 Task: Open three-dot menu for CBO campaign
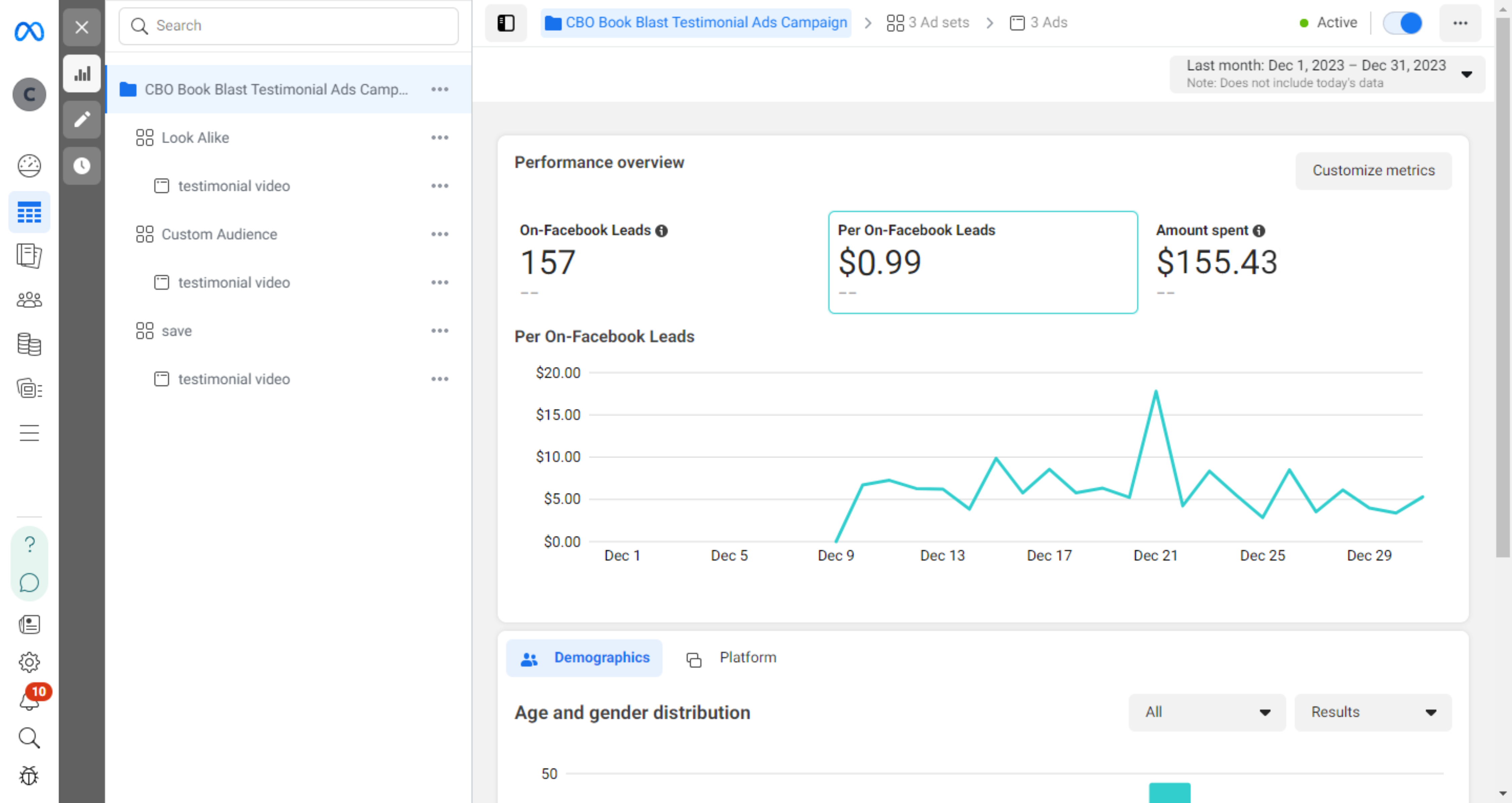coord(441,89)
